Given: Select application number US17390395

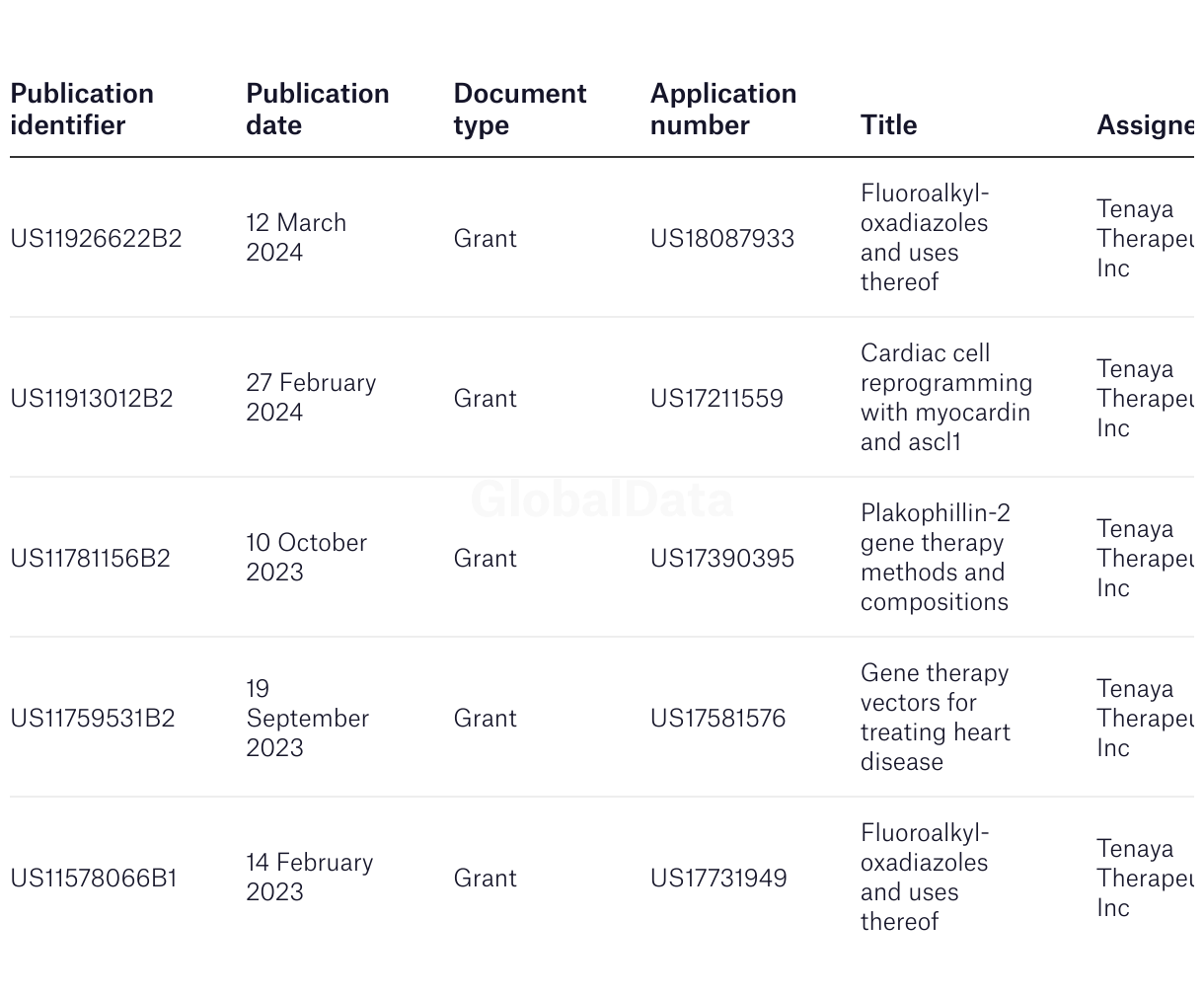Looking at the screenshot, I should point(722,558).
